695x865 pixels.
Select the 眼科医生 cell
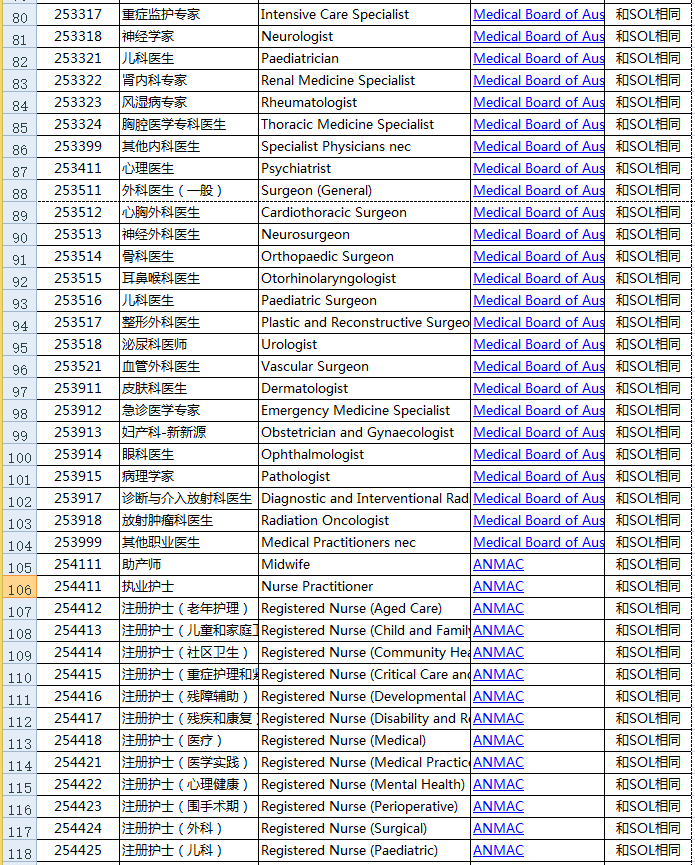click(x=189, y=455)
